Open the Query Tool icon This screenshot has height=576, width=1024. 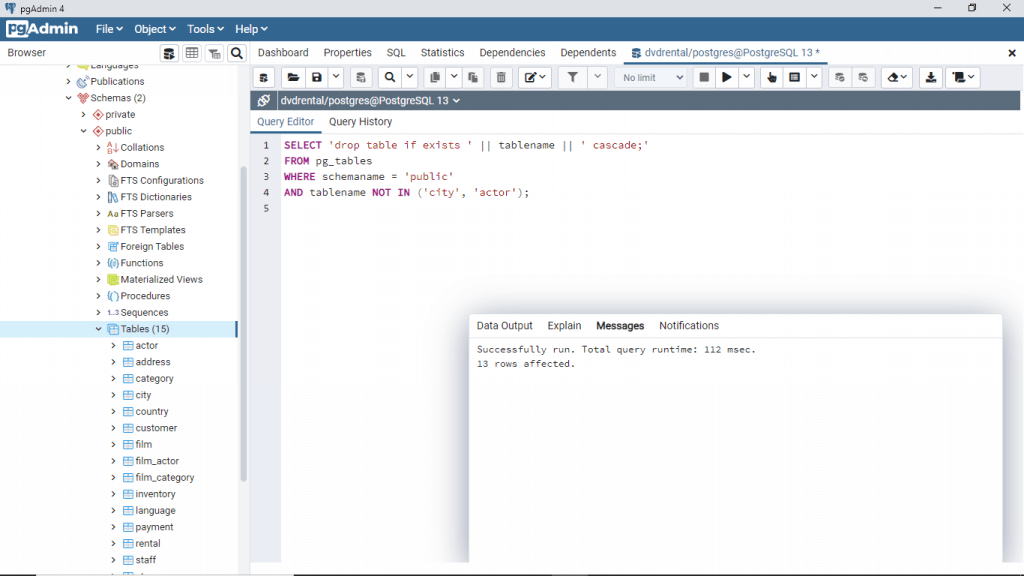[x=169, y=53]
